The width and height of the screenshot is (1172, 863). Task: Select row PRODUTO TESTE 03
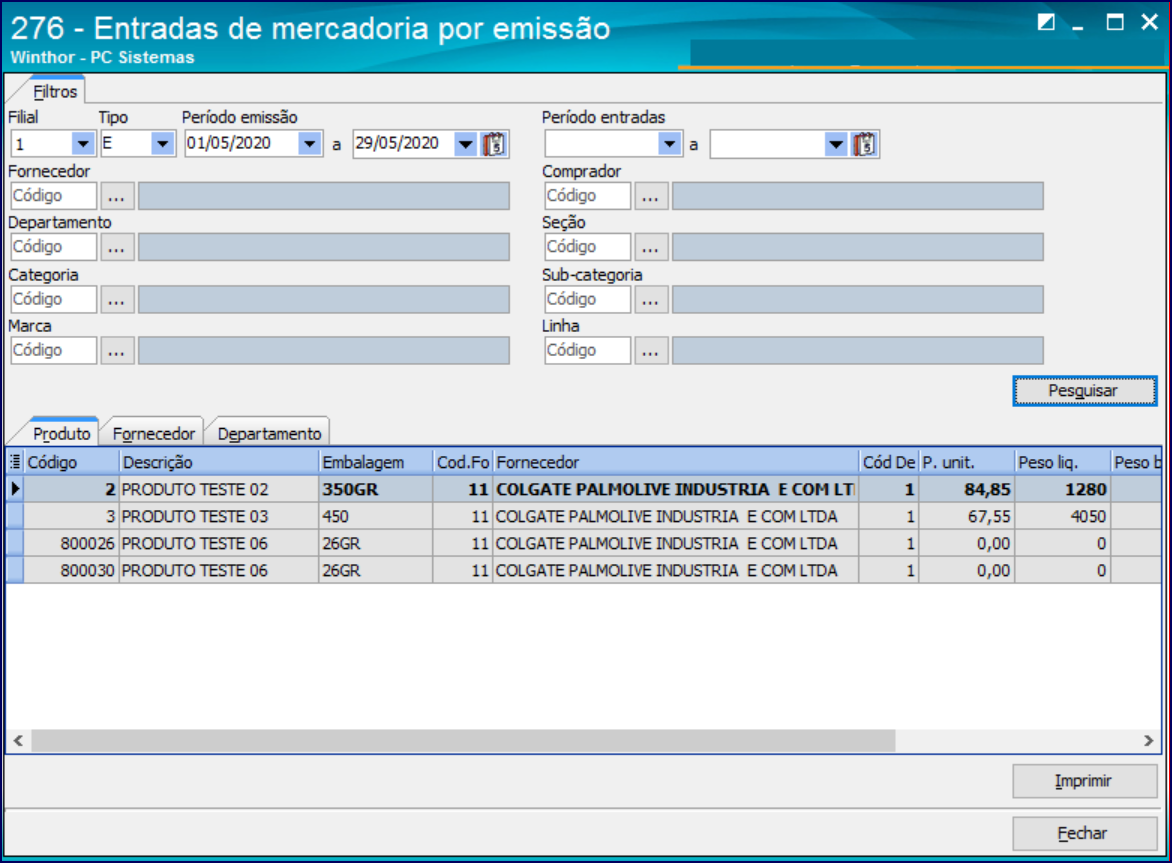[x=583, y=516]
